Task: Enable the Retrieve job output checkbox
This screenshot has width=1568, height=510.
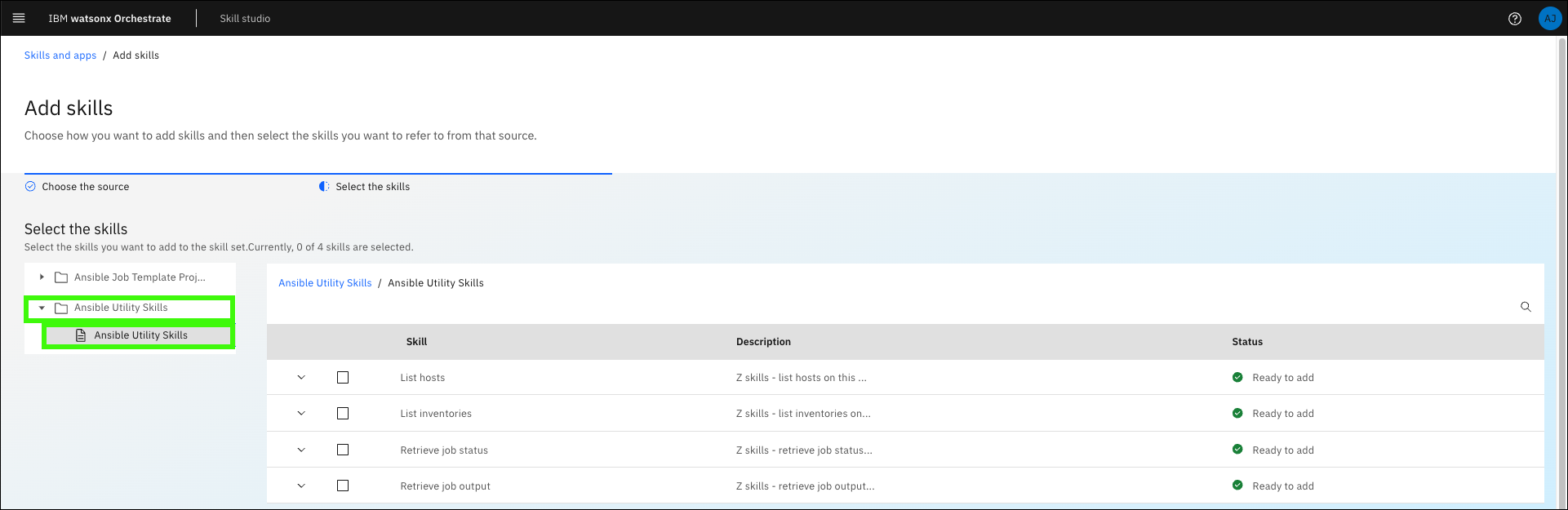Action: [x=343, y=486]
